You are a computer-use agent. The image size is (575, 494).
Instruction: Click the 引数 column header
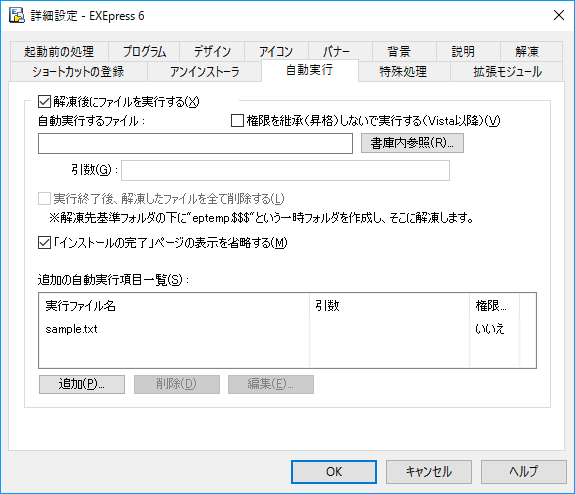coord(389,305)
